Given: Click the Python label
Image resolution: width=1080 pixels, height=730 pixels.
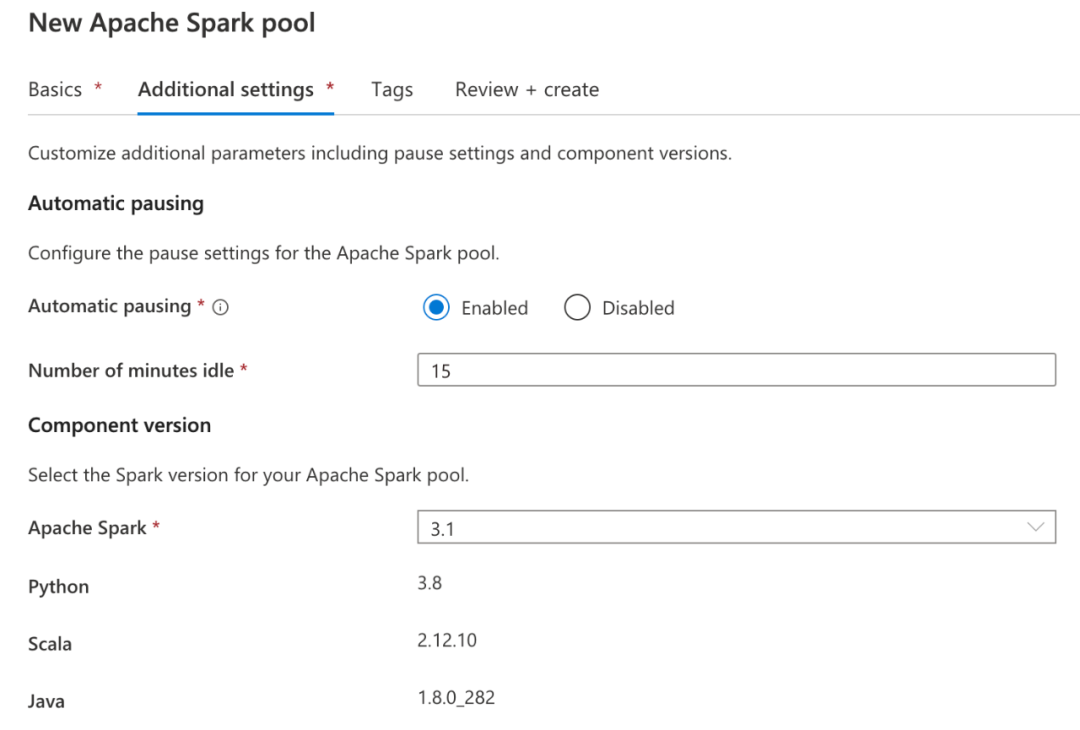Looking at the screenshot, I should pyautogui.click(x=58, y=587).
